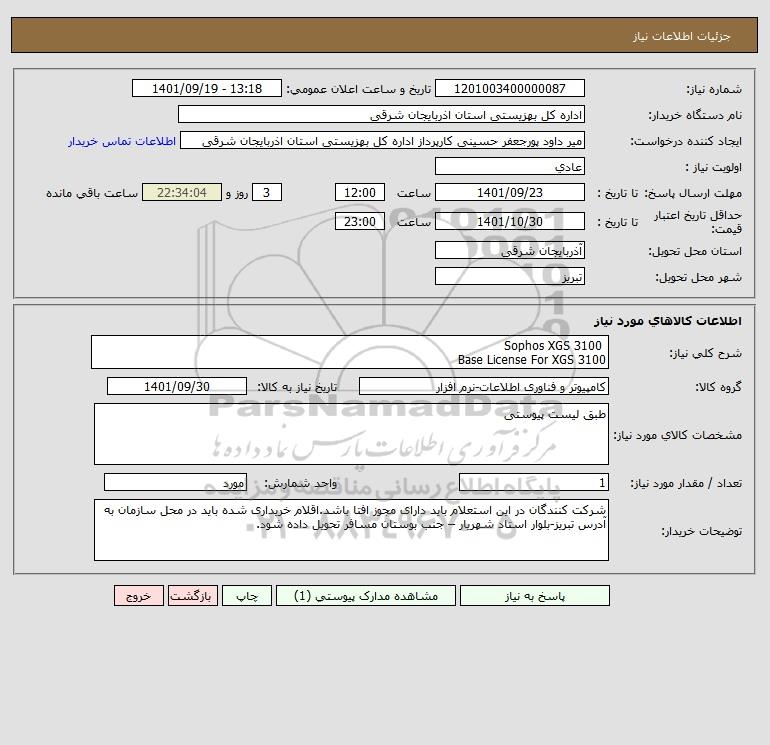Click the request creator name field

pyautogui.click(x=383, y=140)
